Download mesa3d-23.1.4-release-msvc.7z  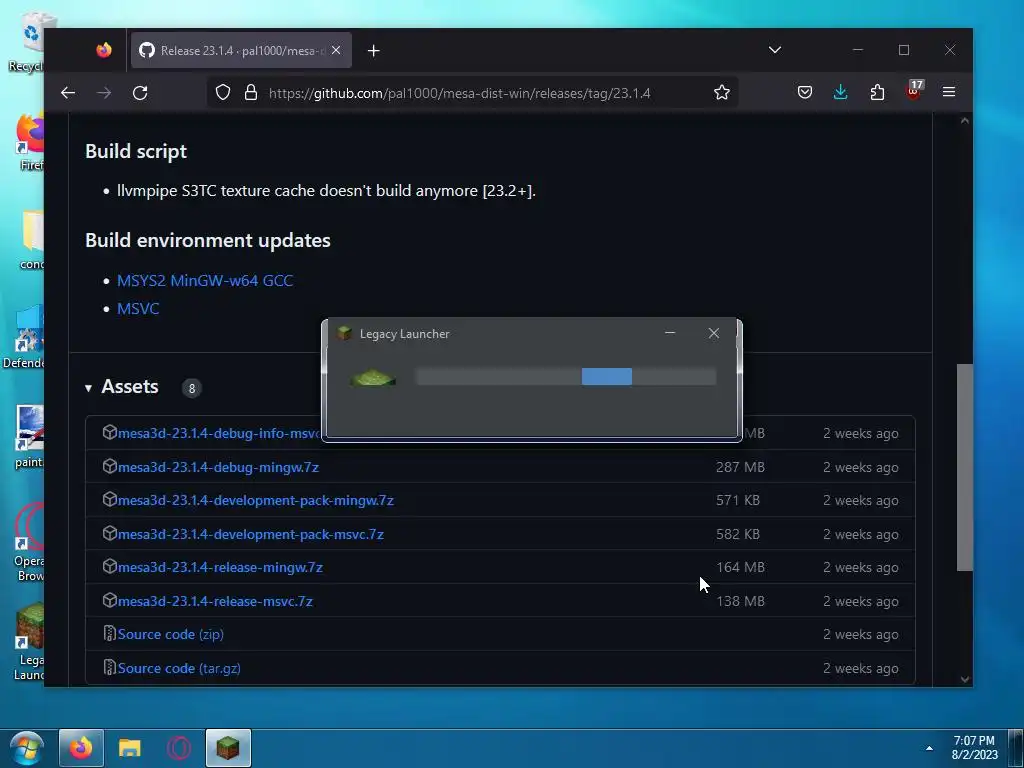point(215,601)
